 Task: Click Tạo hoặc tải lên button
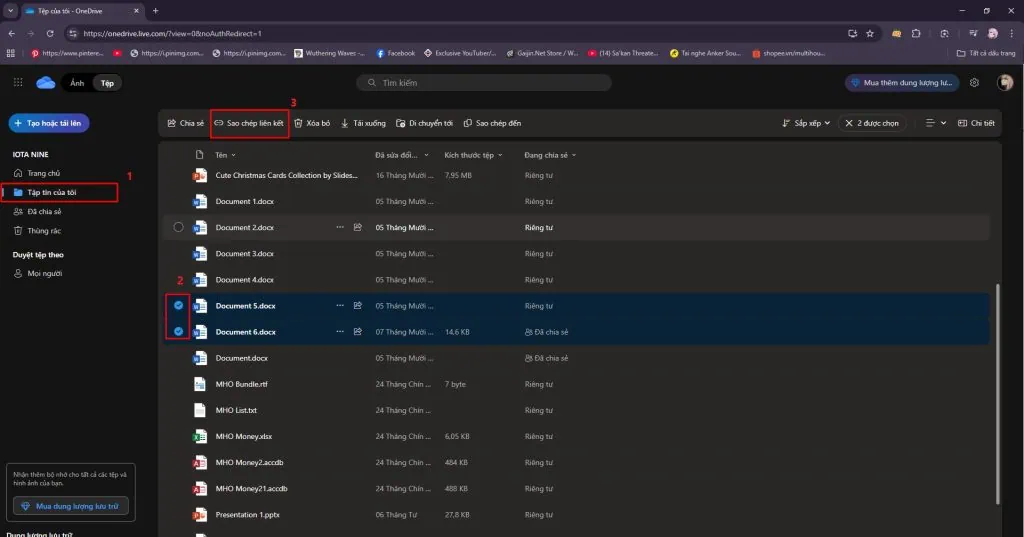tap(50, 123)
